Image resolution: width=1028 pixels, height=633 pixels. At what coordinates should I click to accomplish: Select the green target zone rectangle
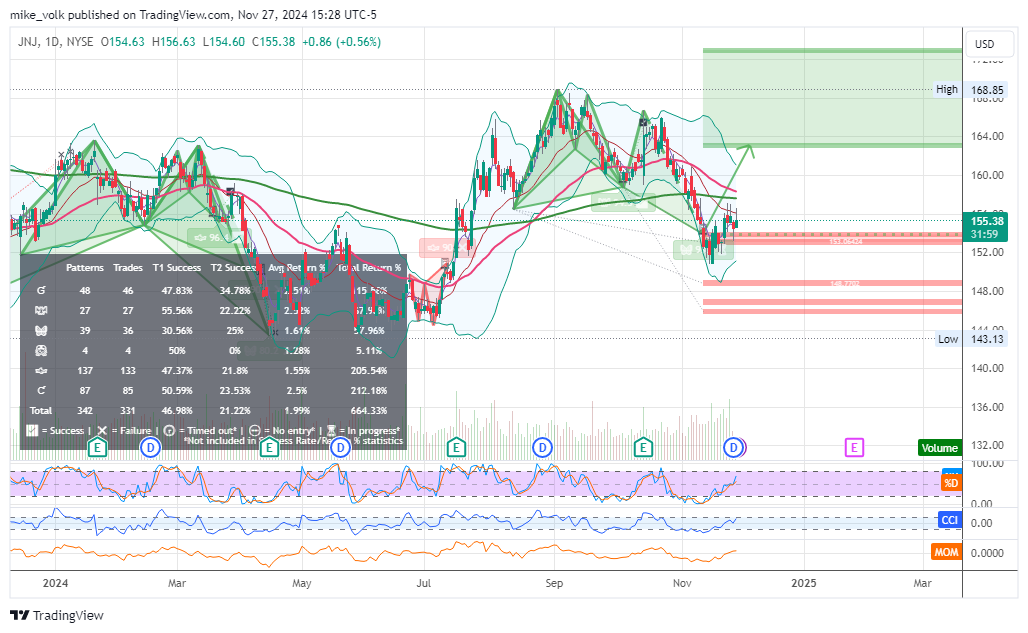point(832,98)
